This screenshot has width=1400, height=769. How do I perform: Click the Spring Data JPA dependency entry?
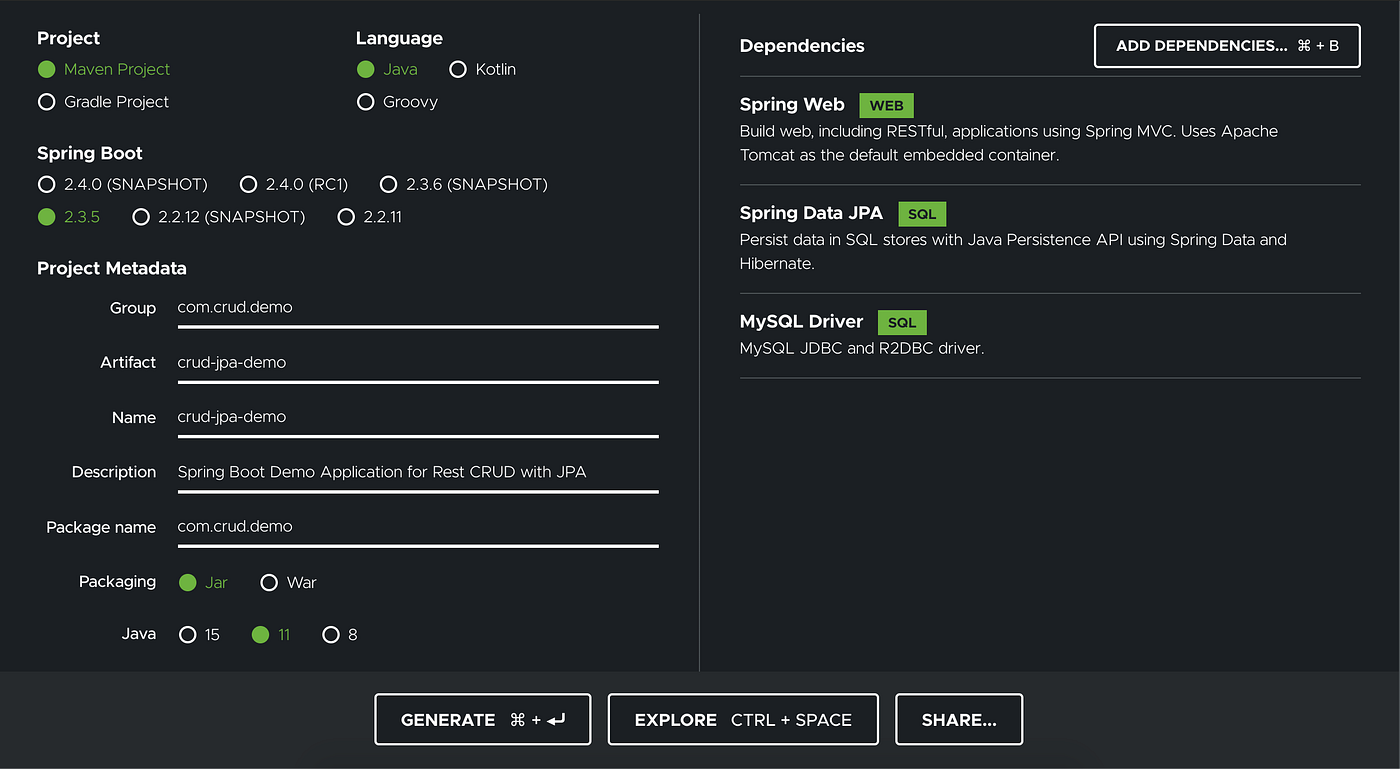tap(1050, 238)
